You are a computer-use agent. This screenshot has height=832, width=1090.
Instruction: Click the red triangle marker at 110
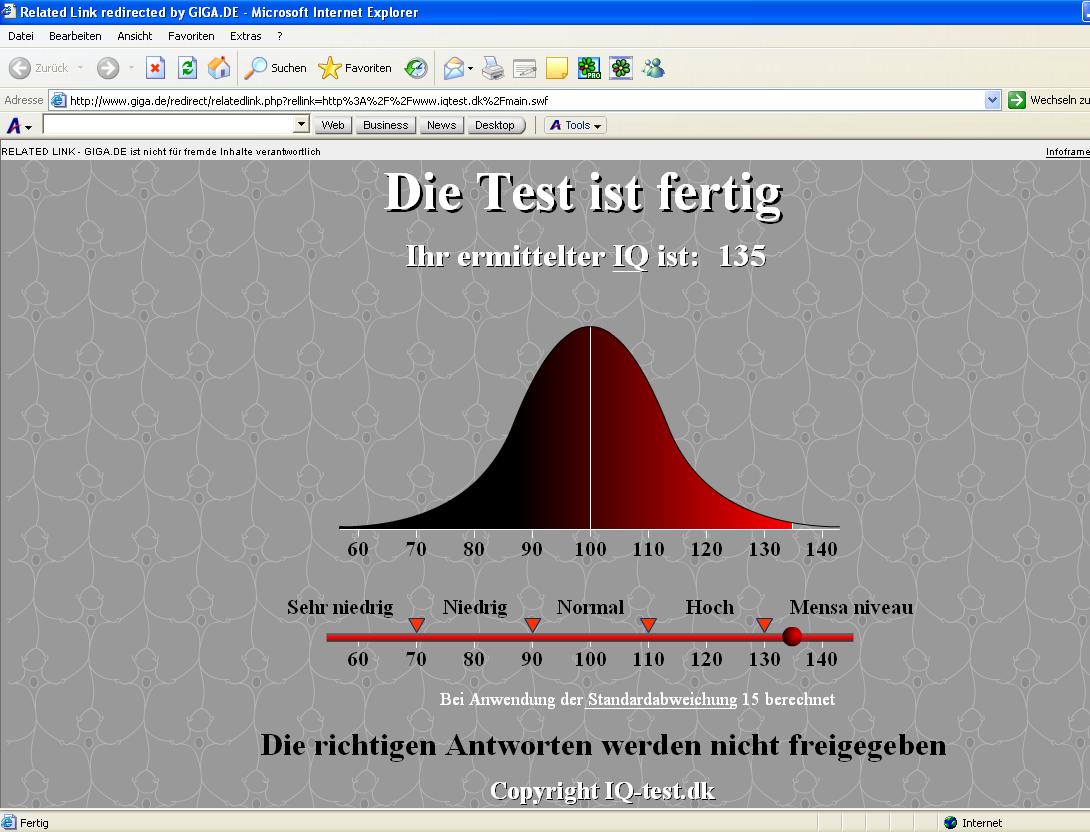648,624
